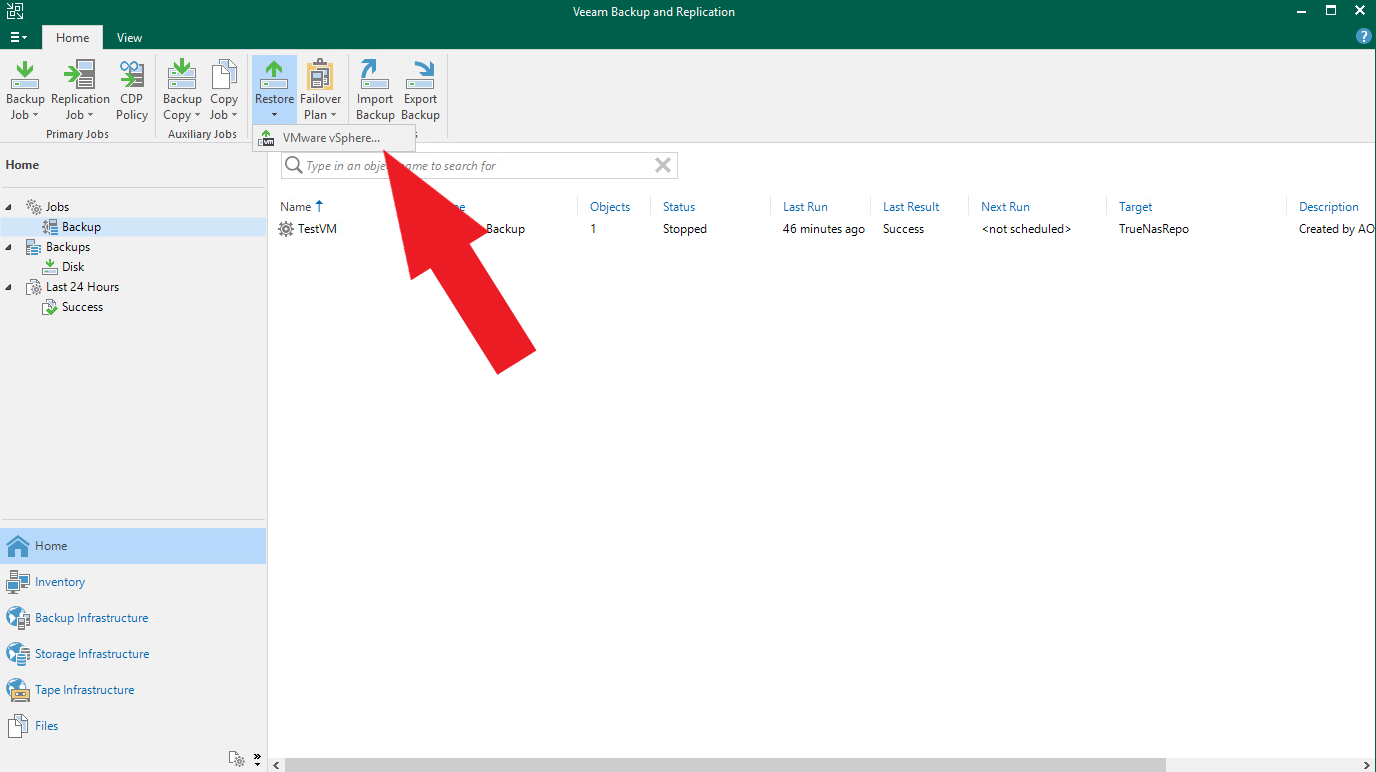
Task: Select Backup under Jobs in tree
Action: (81, 227)
